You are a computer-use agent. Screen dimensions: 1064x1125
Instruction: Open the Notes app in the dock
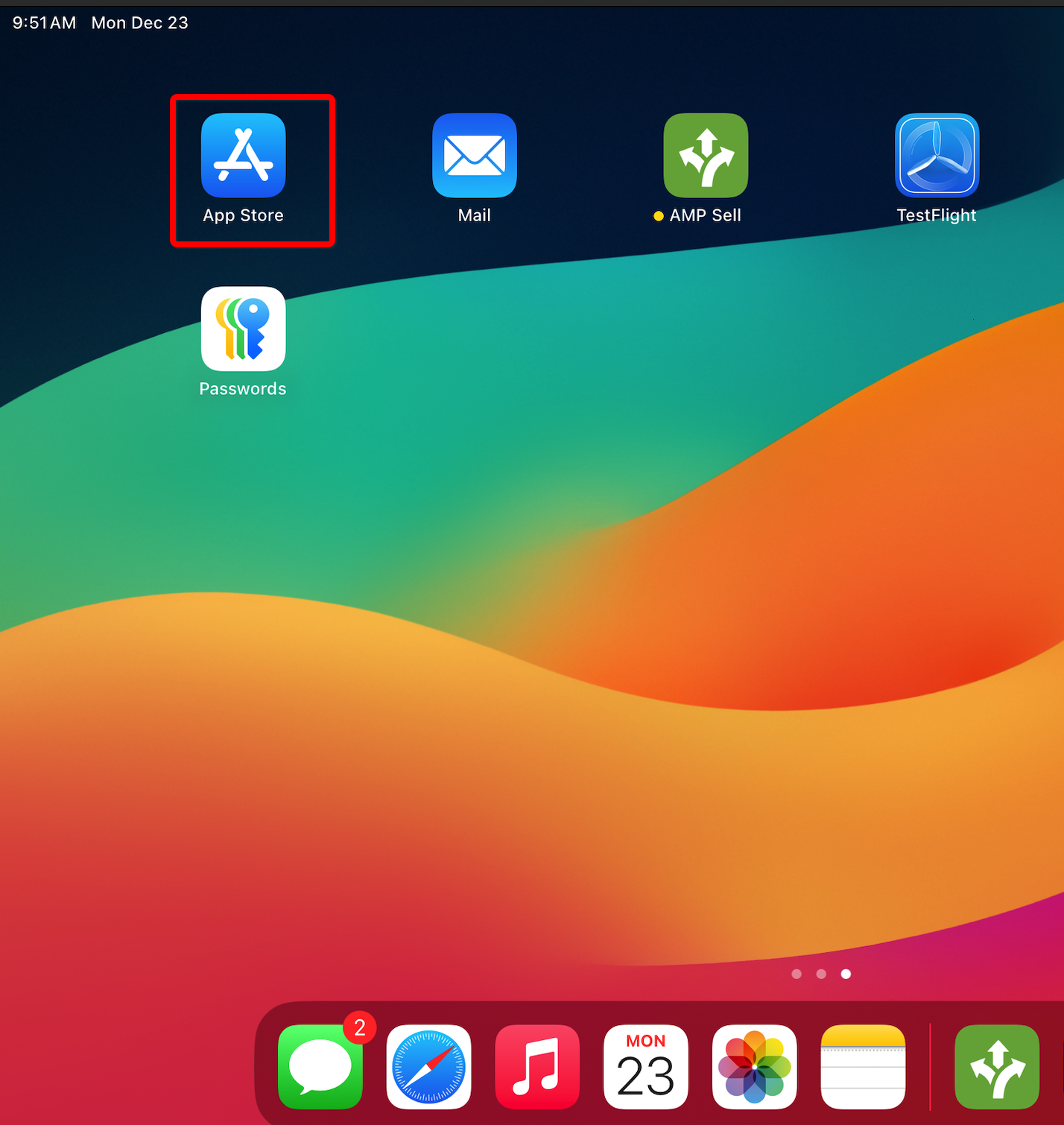pos(863,1067)
